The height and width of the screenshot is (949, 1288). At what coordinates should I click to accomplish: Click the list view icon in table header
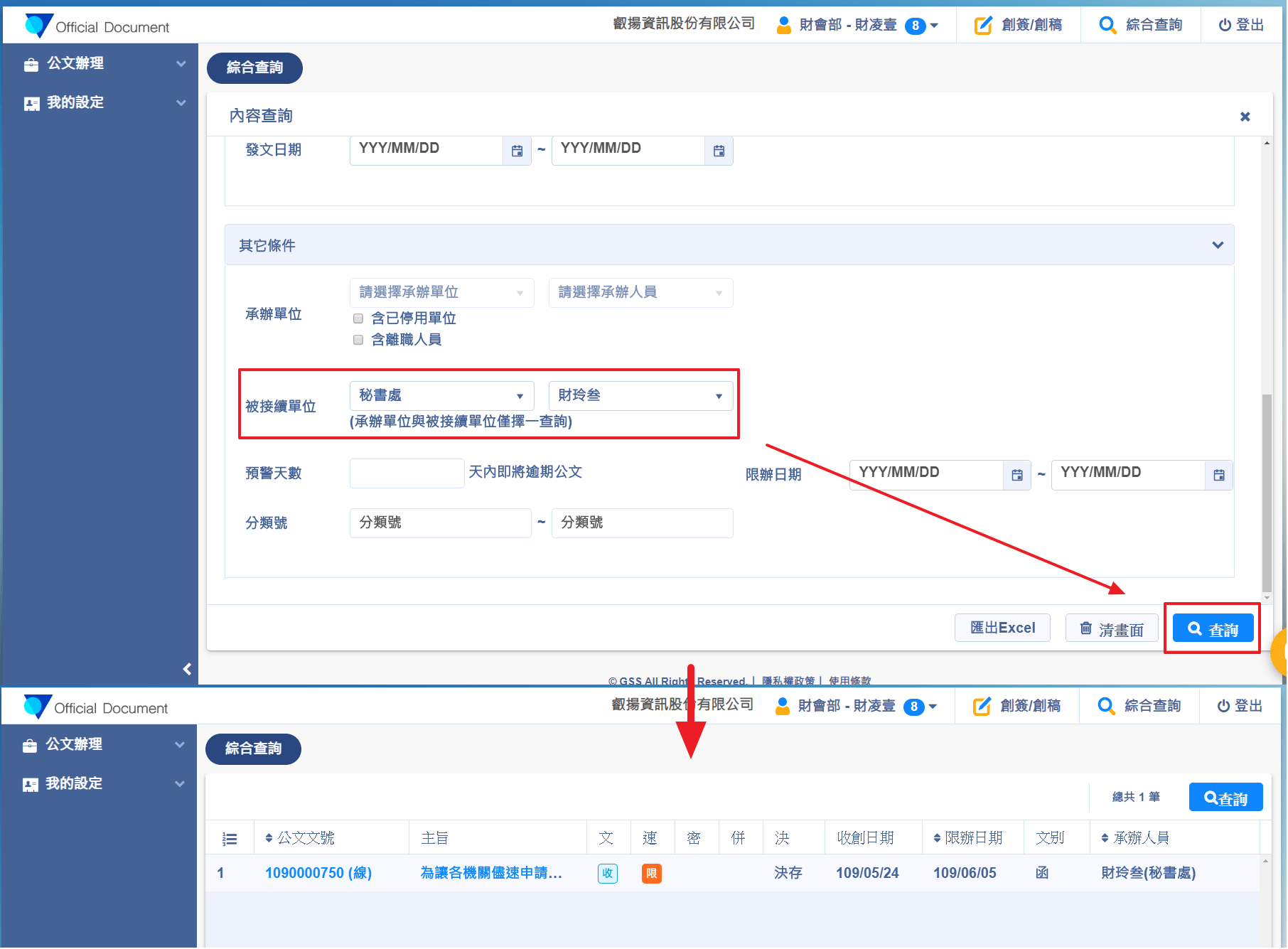point(230,839)
